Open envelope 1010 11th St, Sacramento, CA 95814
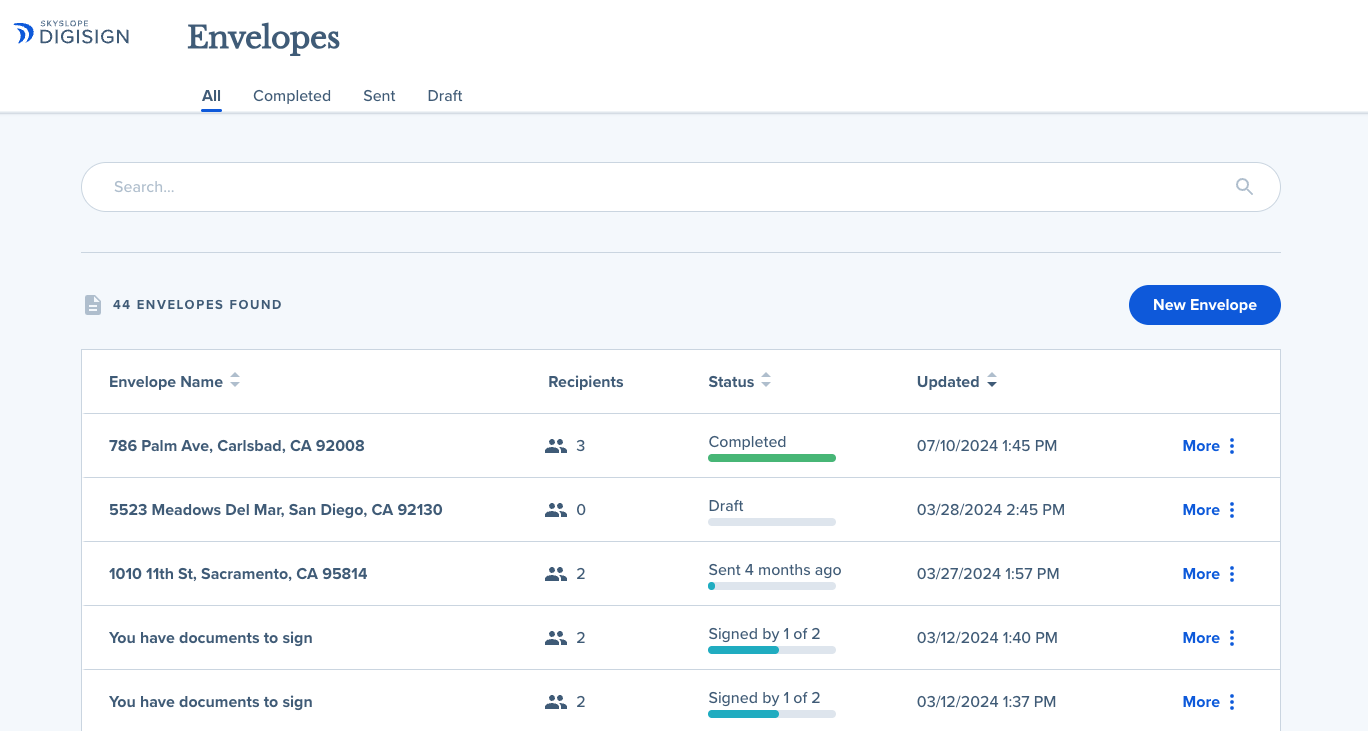Viewport: 1368px width, 731px height. coord(238,574)
